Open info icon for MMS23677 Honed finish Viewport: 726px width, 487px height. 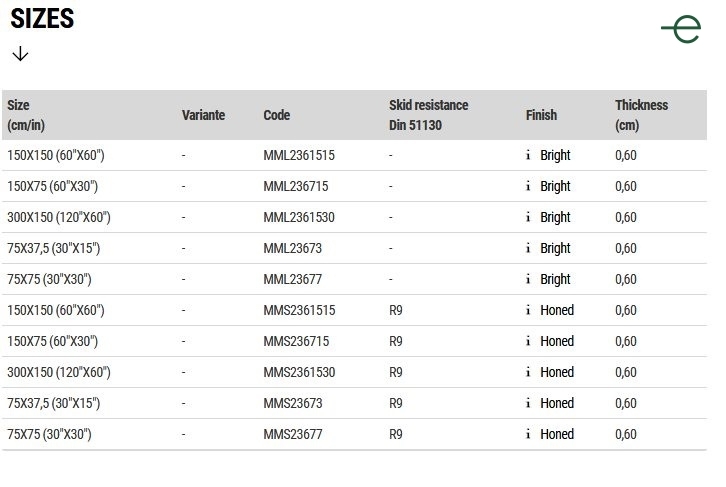tap(528, 434)
